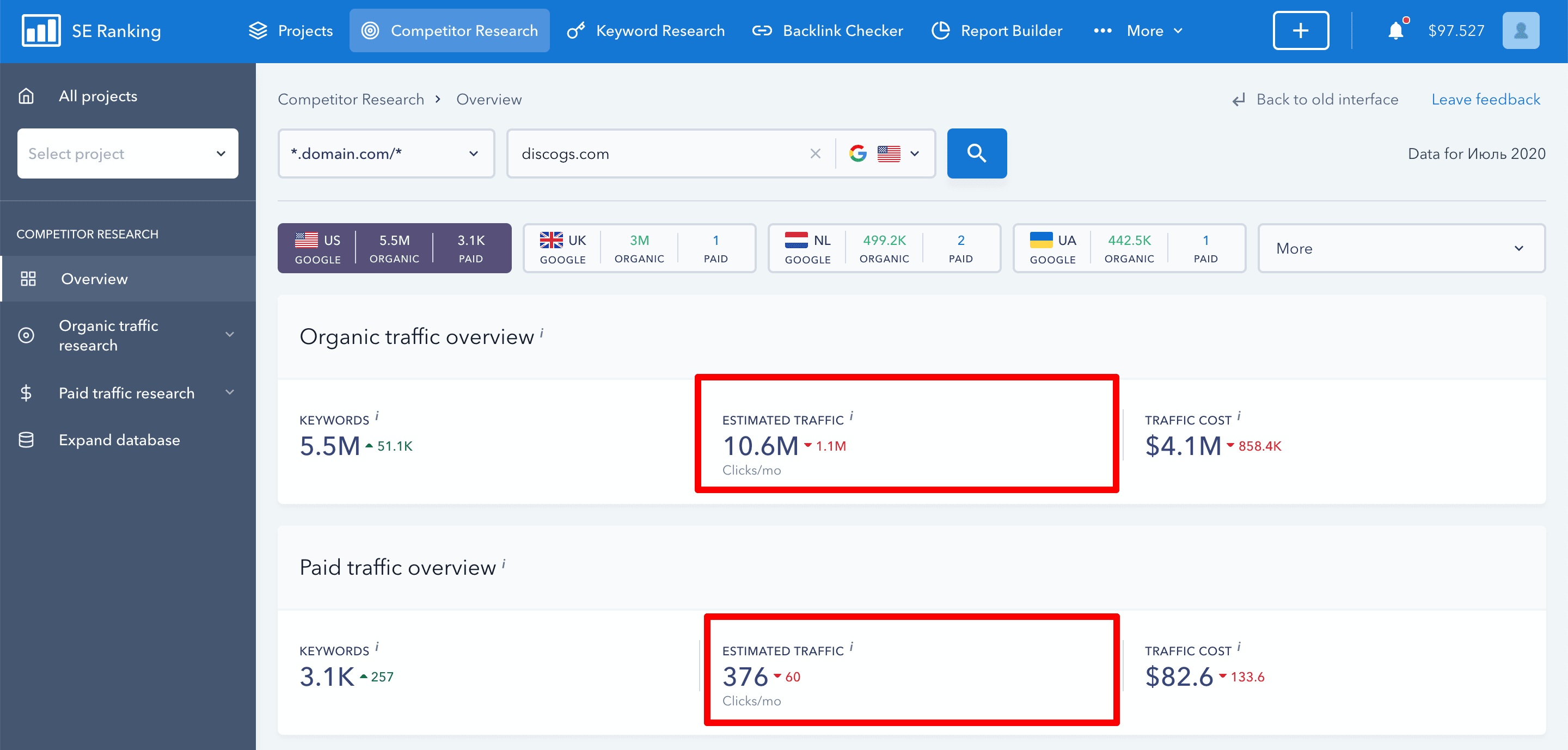Show info for organic Estimated Traffic
This screenshot has width=1568, height=750.
851,416
